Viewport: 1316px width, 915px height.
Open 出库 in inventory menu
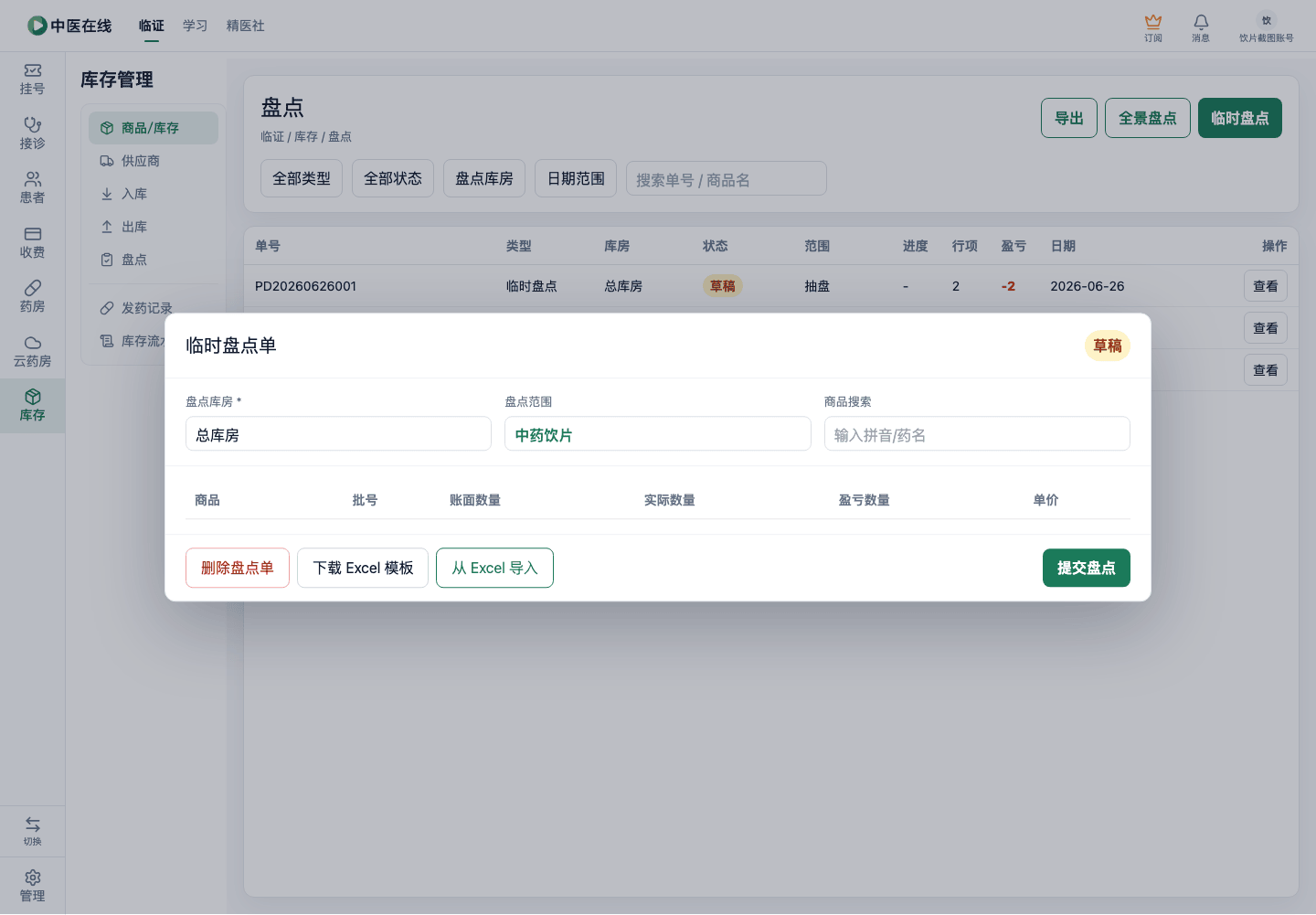coord(154,227)
